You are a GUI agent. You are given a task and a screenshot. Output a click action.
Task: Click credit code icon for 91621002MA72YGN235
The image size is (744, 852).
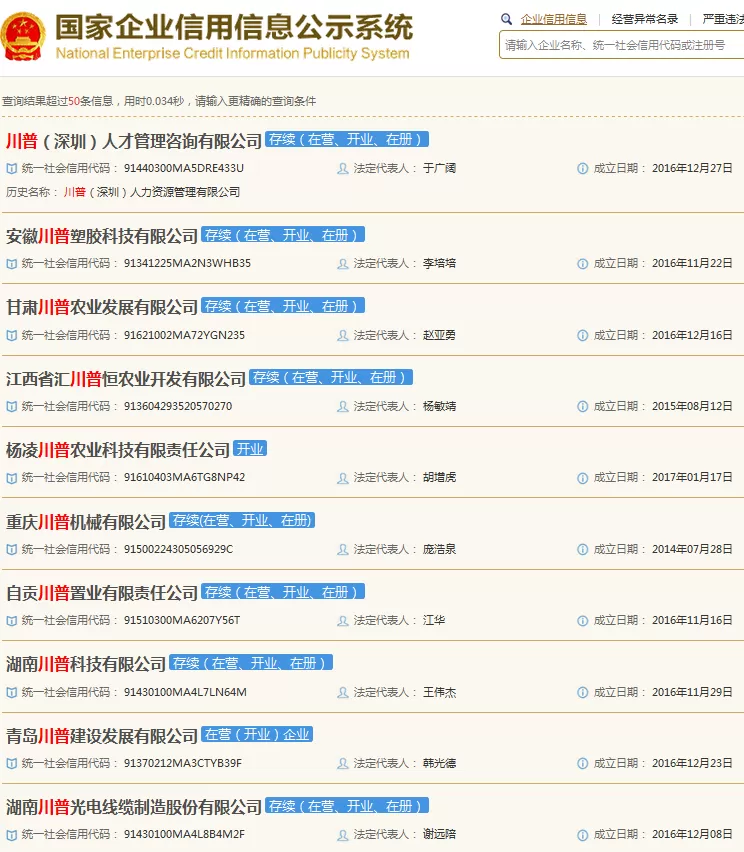click(x=11, y=336)
